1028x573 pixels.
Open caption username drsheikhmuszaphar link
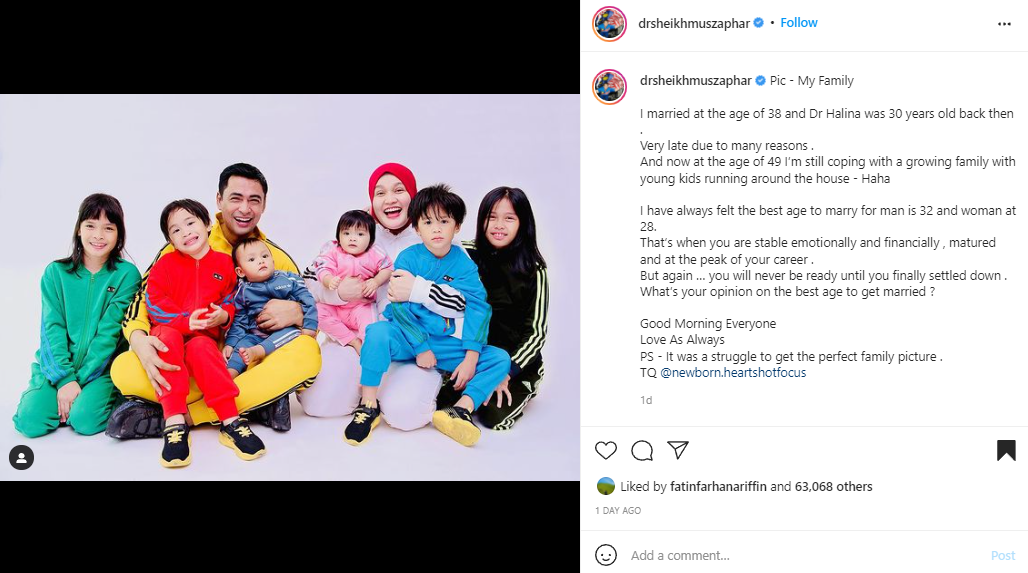coord(696,81)
